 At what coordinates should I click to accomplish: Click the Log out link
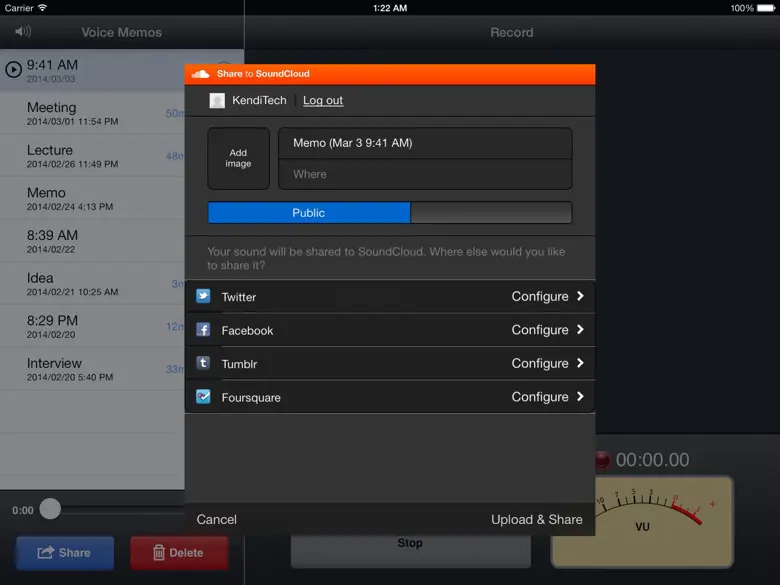(323, 100)
